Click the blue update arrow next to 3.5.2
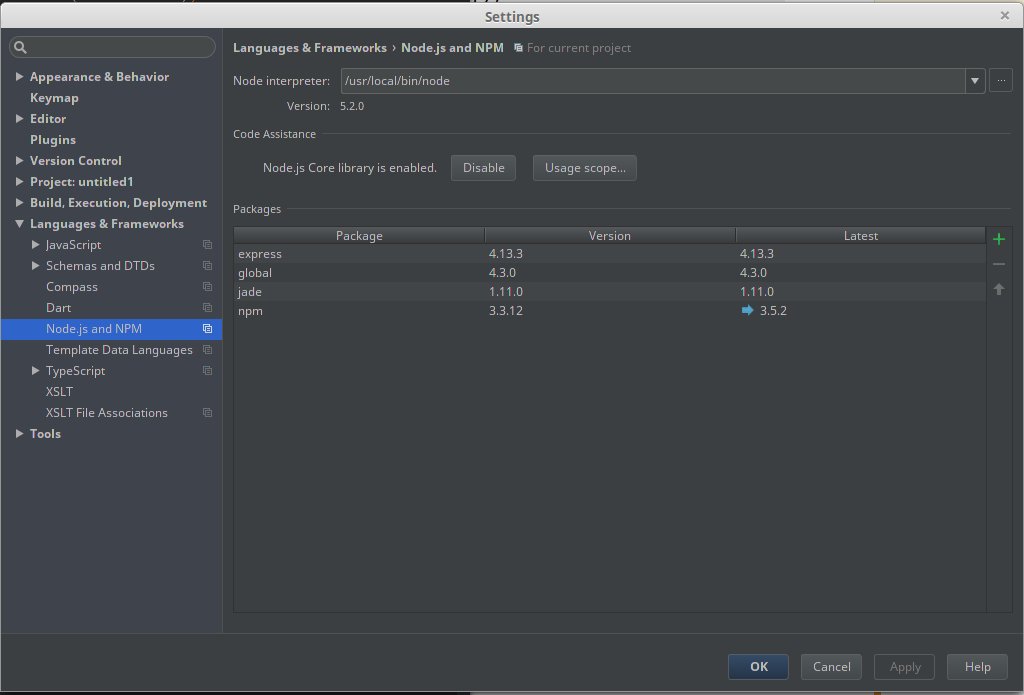The height and width of the screenshot is (695, 1024). (x=747, y=310)
